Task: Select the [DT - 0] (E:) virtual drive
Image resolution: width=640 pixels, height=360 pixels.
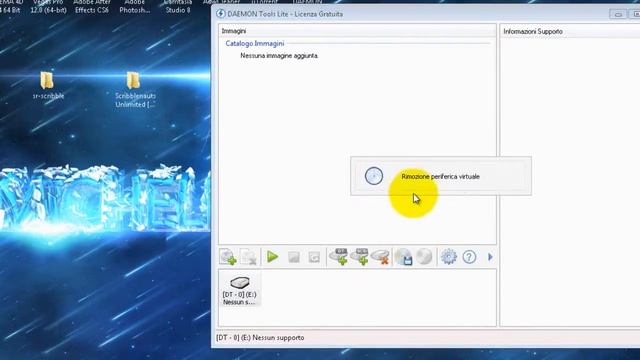Action: 240,290
